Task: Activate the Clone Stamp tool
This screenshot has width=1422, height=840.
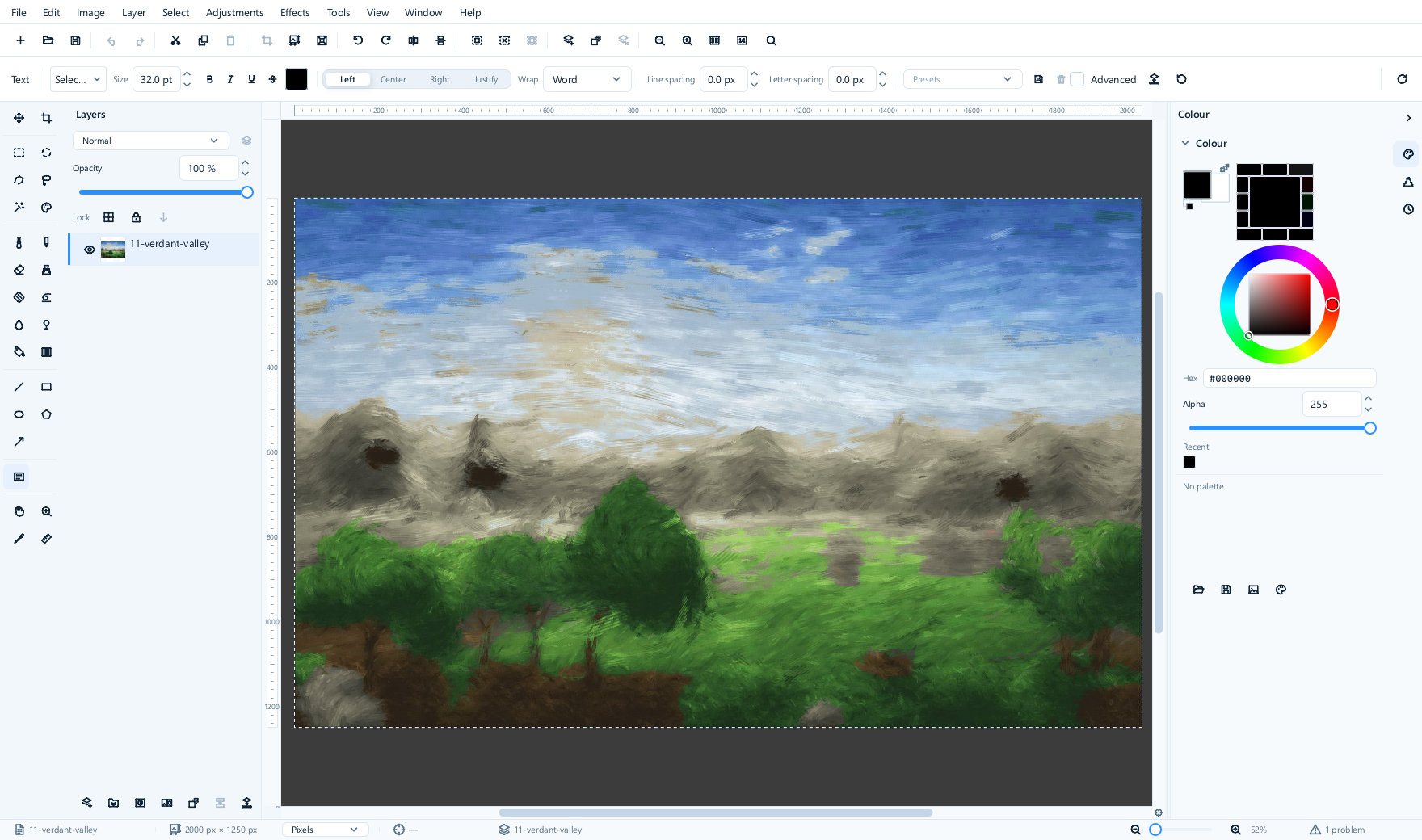Action: [x=46, y=270]
